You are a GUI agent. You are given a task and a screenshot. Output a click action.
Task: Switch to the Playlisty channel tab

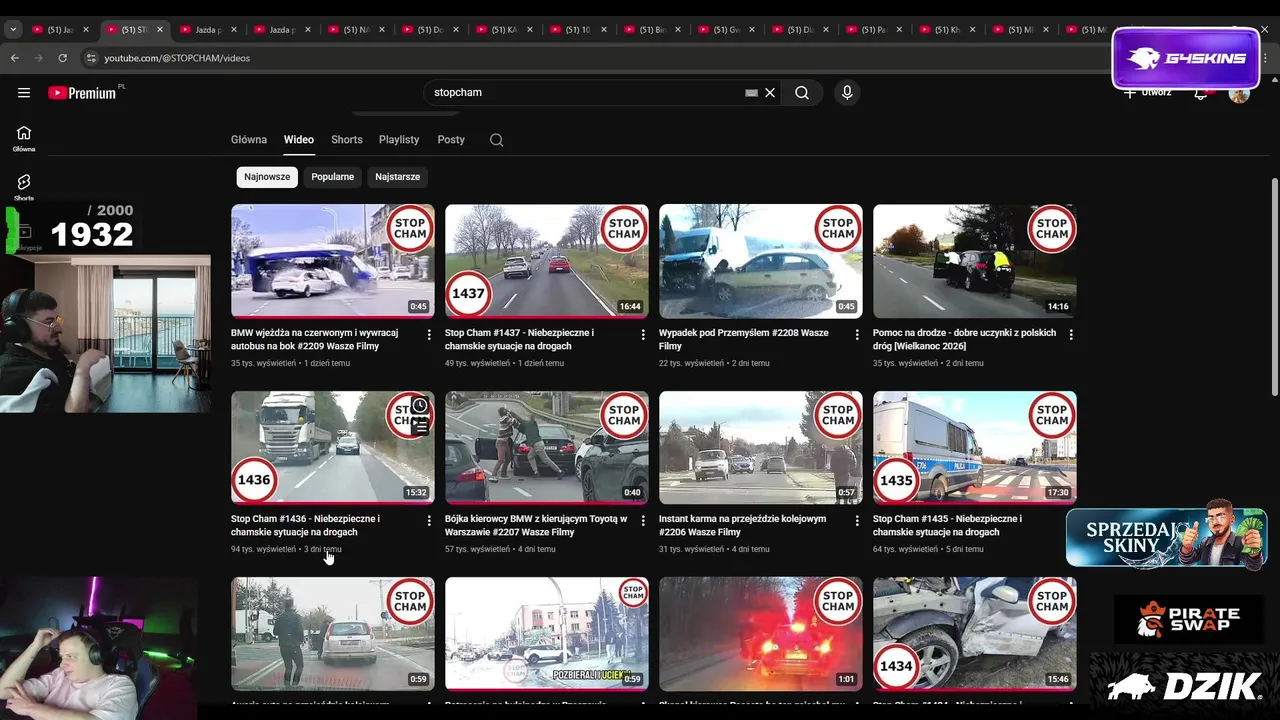[399, 140]
